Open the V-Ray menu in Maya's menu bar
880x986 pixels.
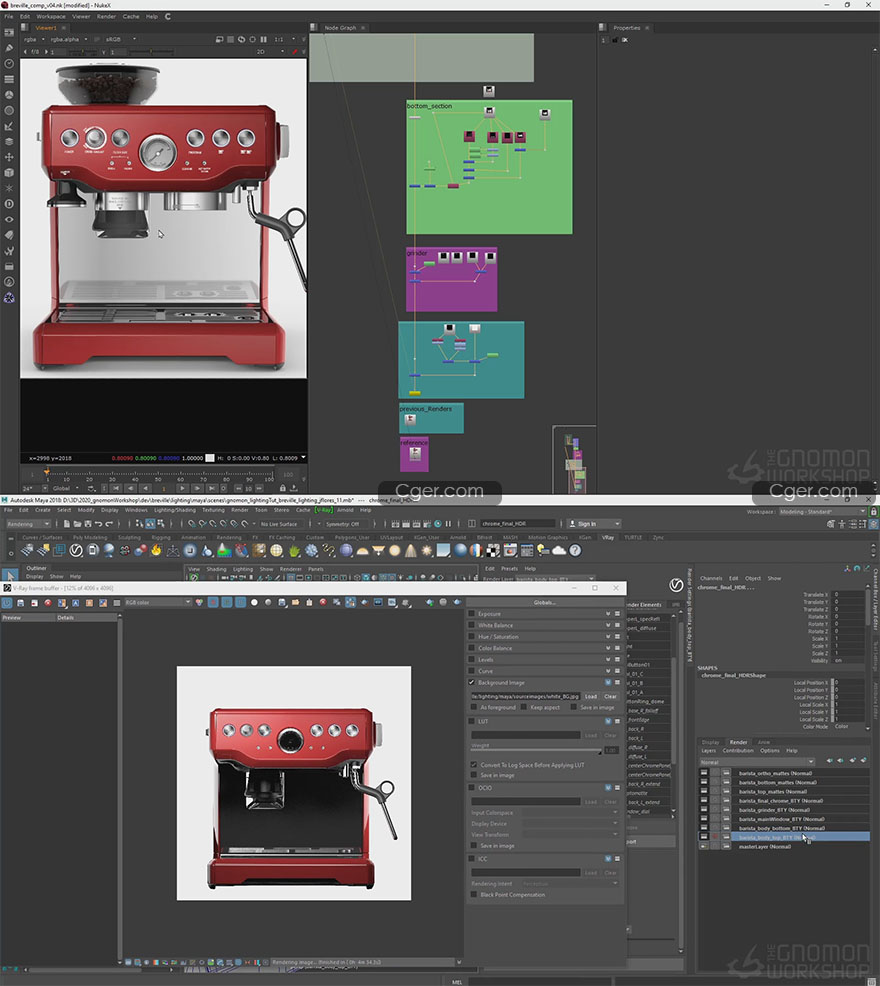[x=324, y=510]
